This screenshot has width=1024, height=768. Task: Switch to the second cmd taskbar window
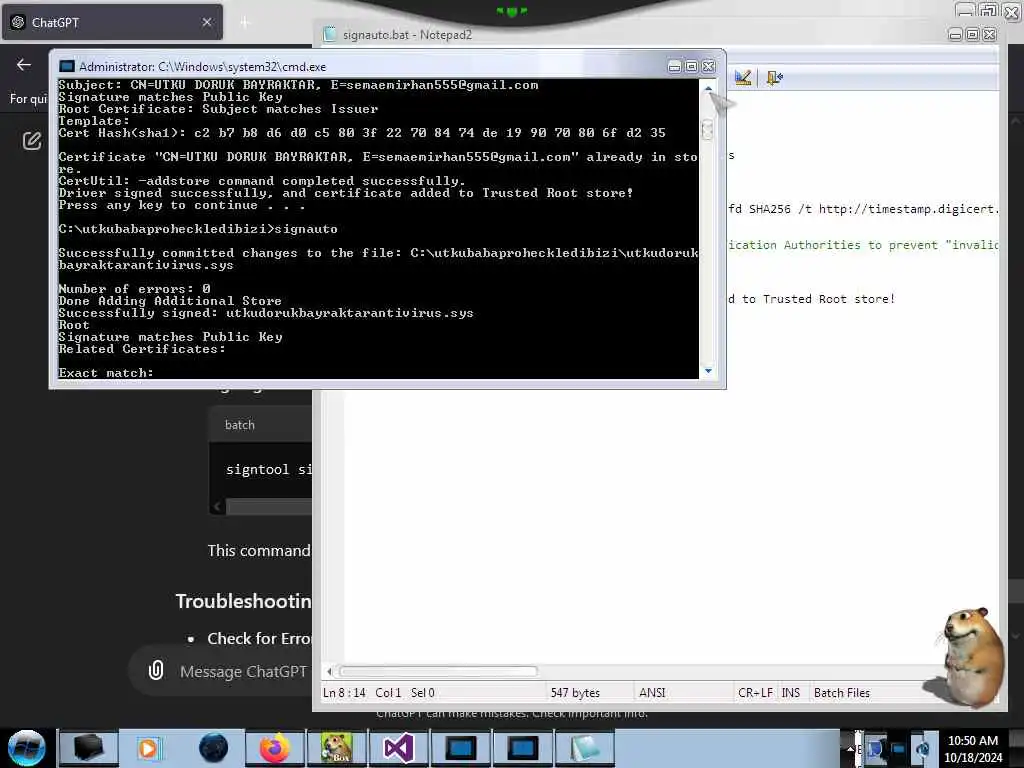[x=522, y=748]
